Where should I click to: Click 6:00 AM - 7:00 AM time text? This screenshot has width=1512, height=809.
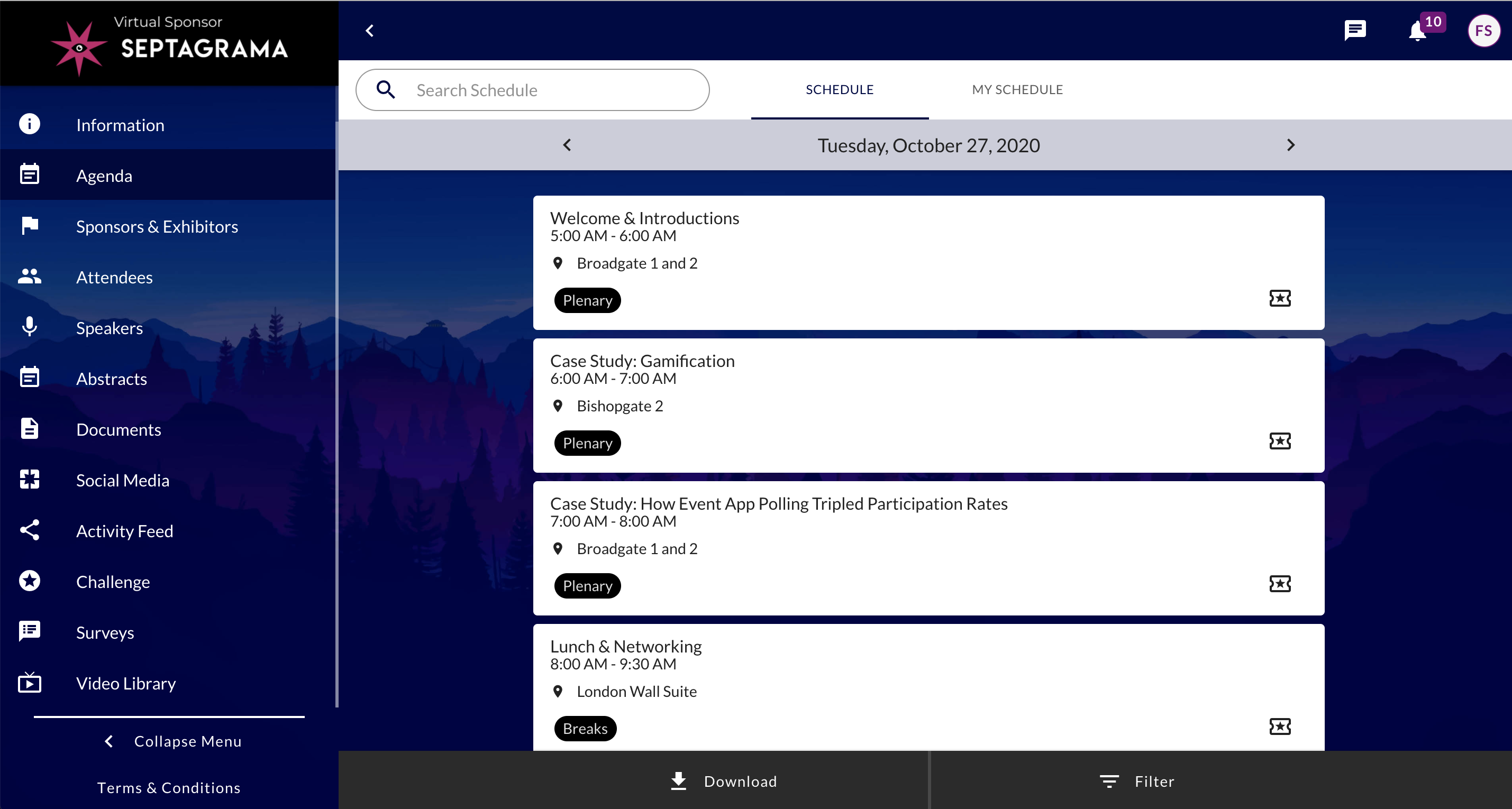click(x=613, y=379)
